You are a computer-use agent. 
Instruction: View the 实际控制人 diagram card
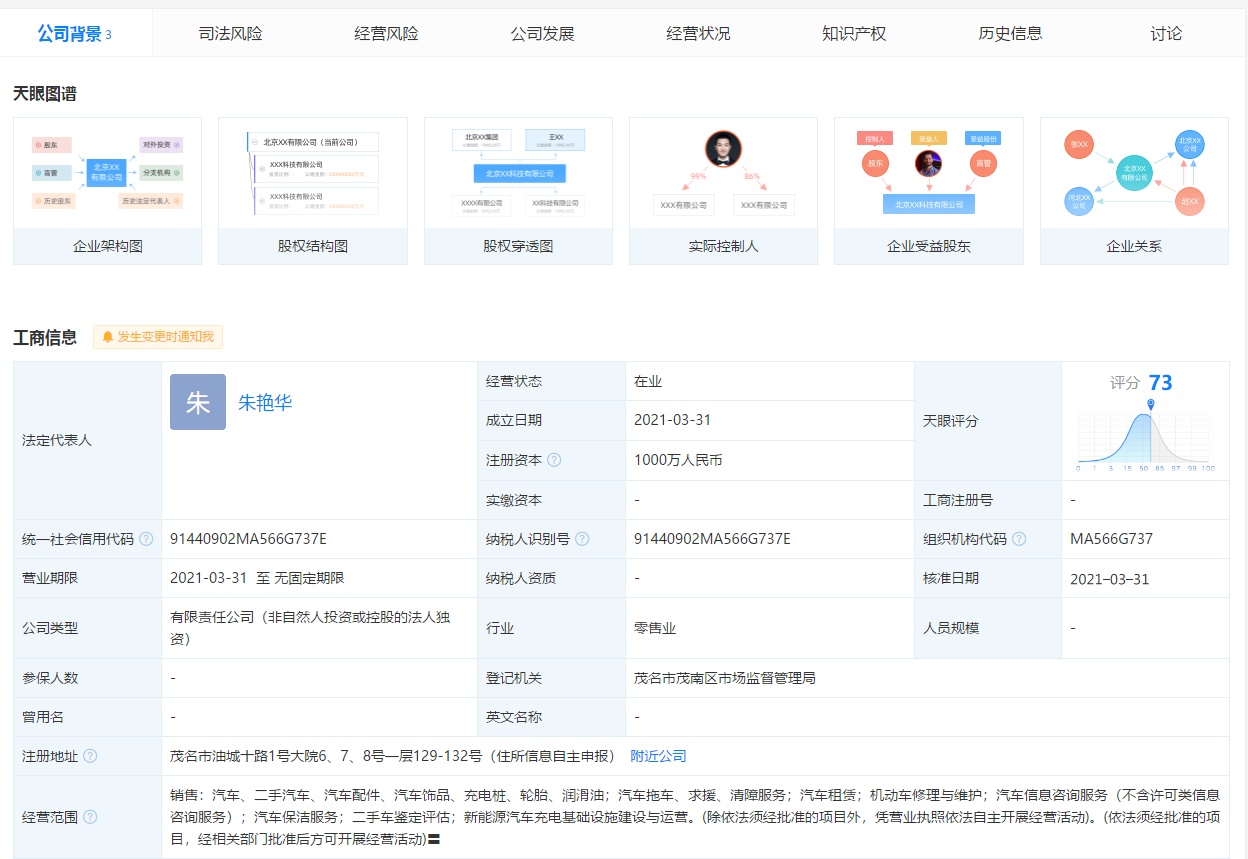point(723,191)
